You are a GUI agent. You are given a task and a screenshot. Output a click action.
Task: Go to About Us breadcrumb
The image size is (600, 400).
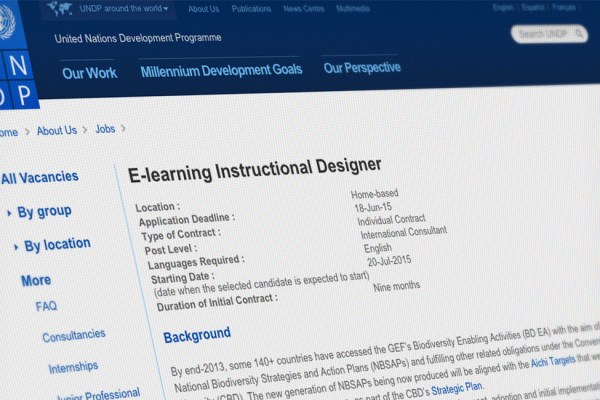pyautogui.click(x=57, y=131)
